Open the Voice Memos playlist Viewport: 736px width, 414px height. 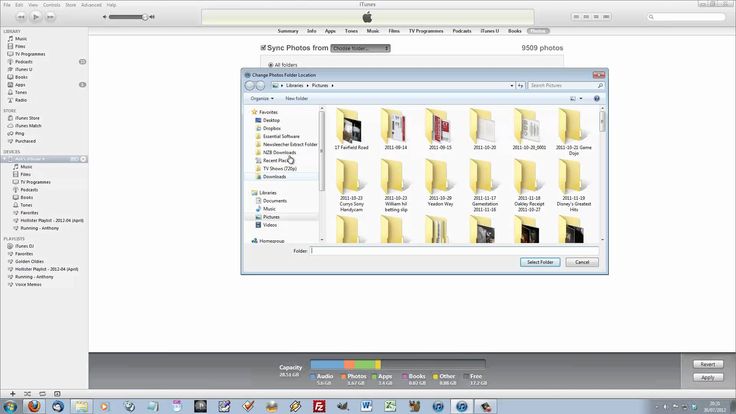[x=28, y=284]
